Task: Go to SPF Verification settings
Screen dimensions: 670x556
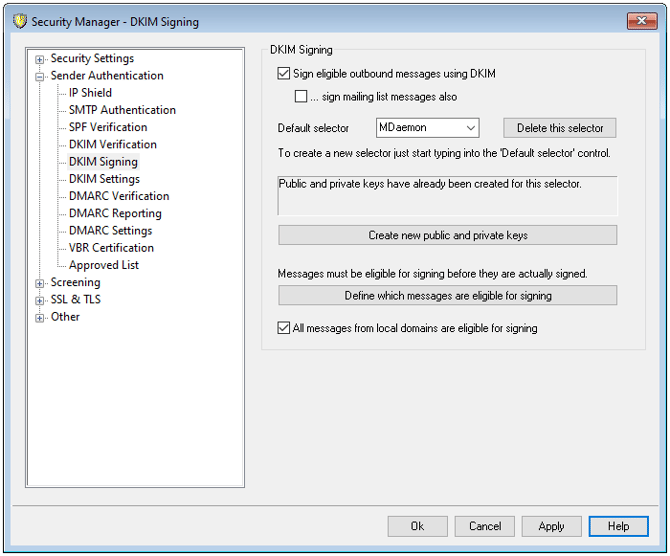Action: point(108,127)
